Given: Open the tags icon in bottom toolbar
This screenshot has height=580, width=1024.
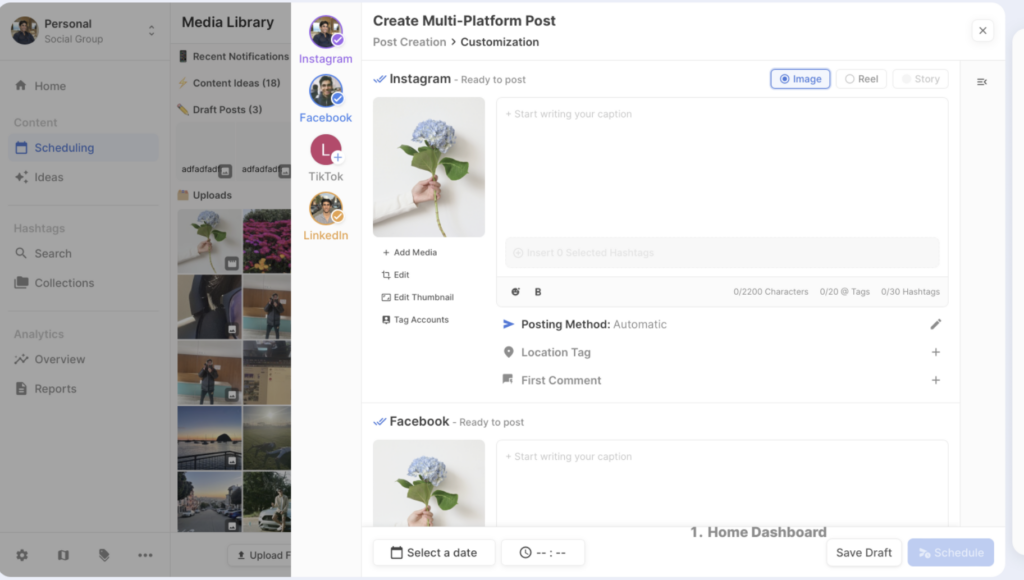Looking at the screenshot, I should (x=103, y=554).
